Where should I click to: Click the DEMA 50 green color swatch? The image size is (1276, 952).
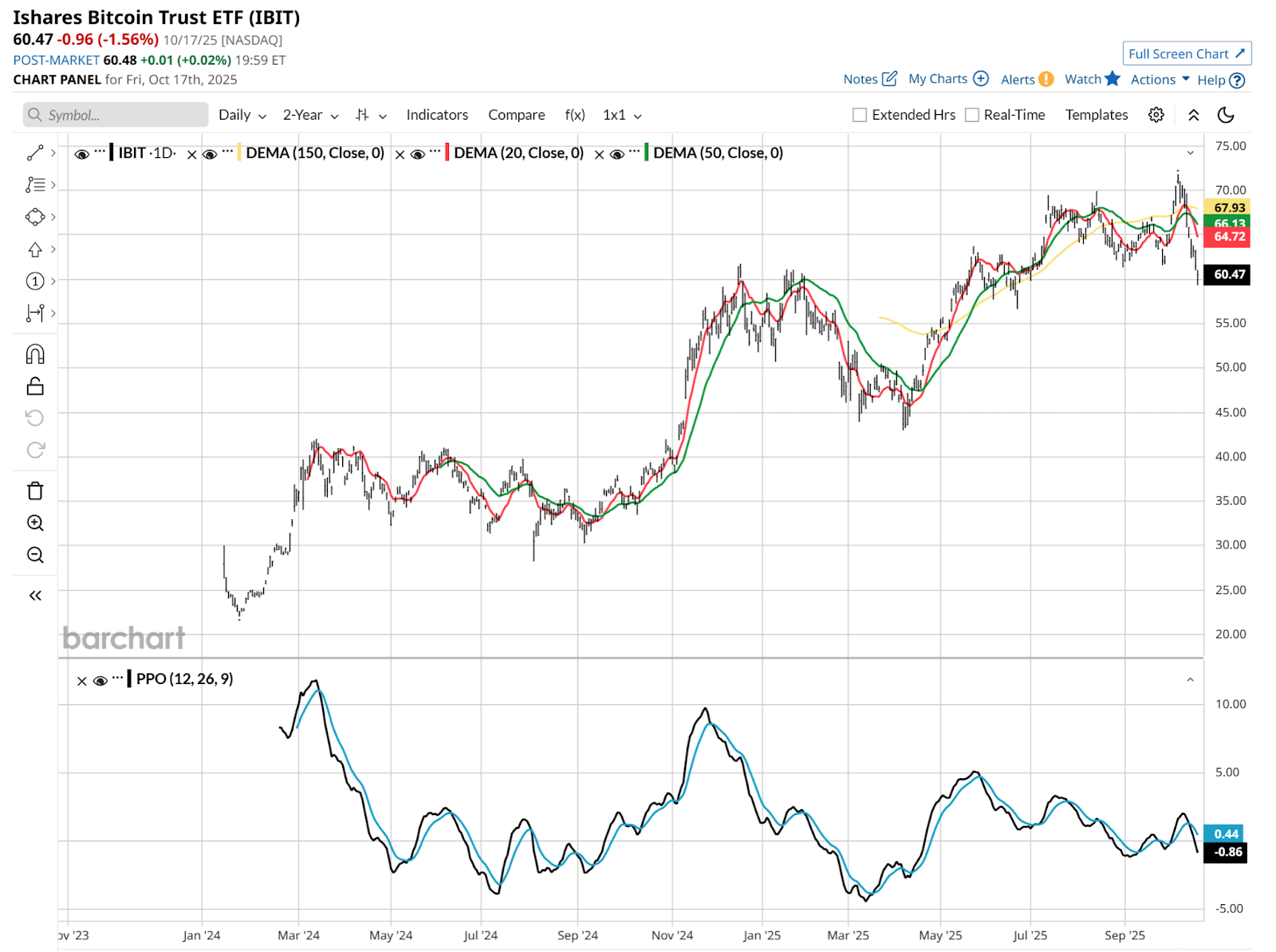647,152
